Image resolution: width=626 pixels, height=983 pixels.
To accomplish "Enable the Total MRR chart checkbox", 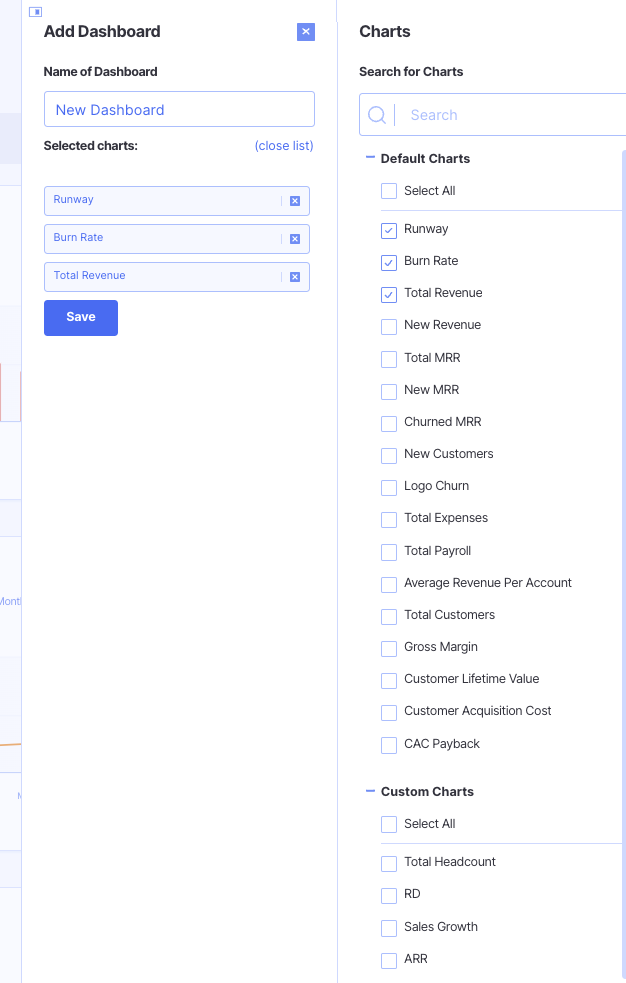I will click(389, 359).
